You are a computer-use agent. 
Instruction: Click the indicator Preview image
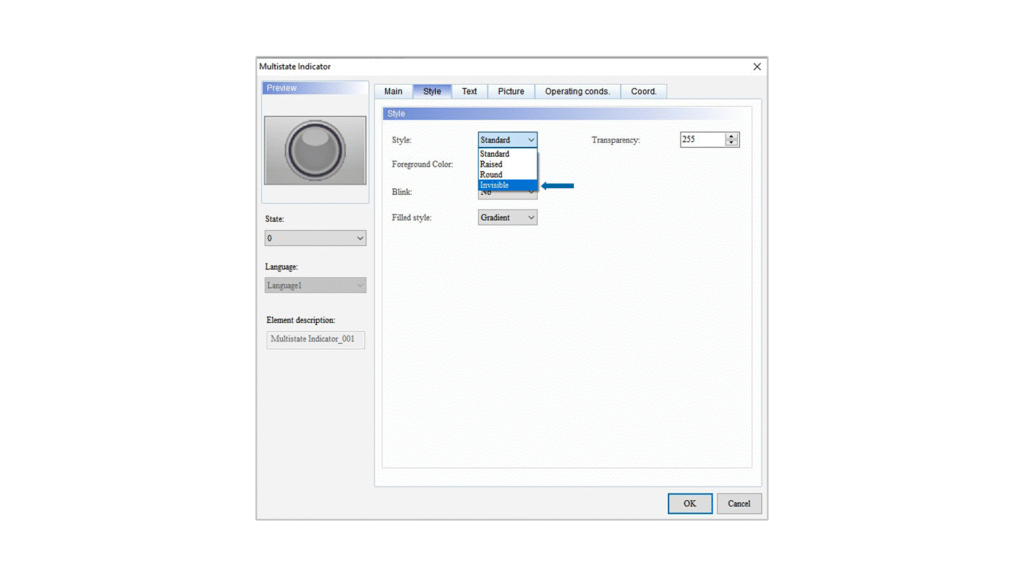[315, 150]
